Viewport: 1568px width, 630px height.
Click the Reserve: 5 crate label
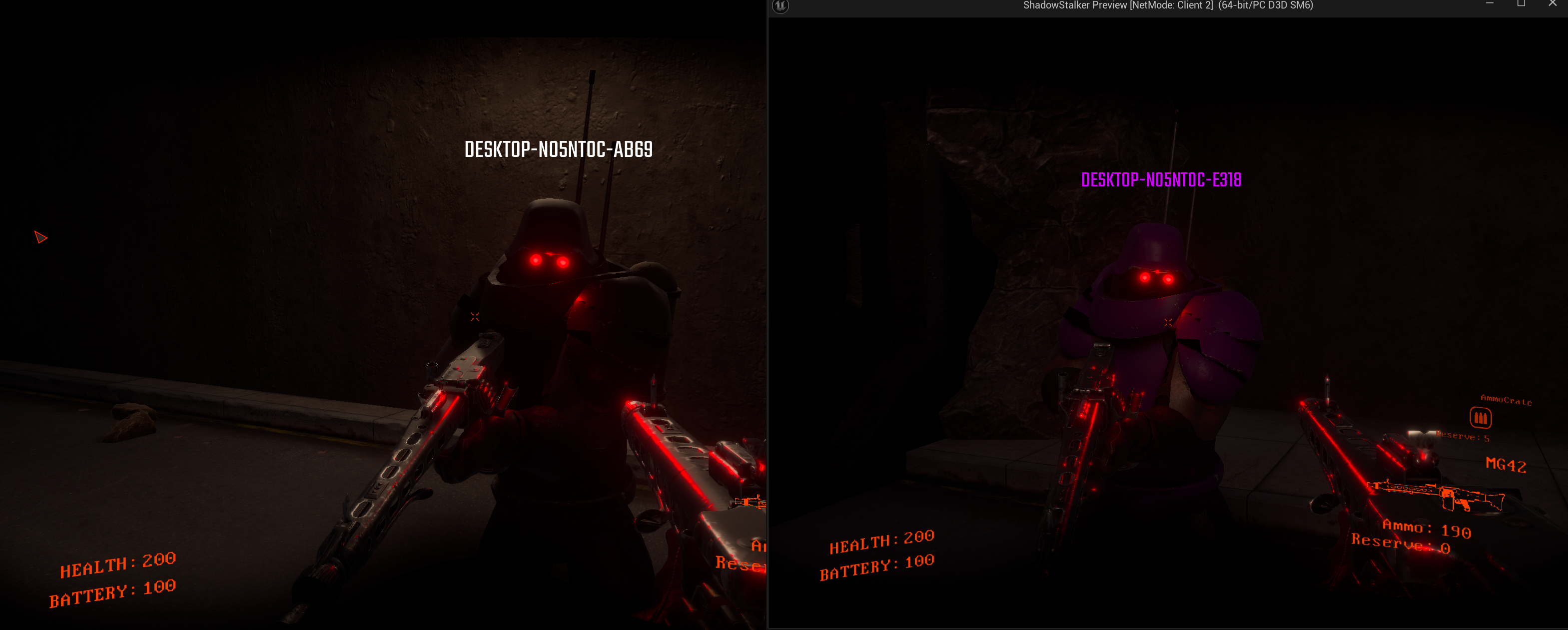click(x=1463, y=436)
